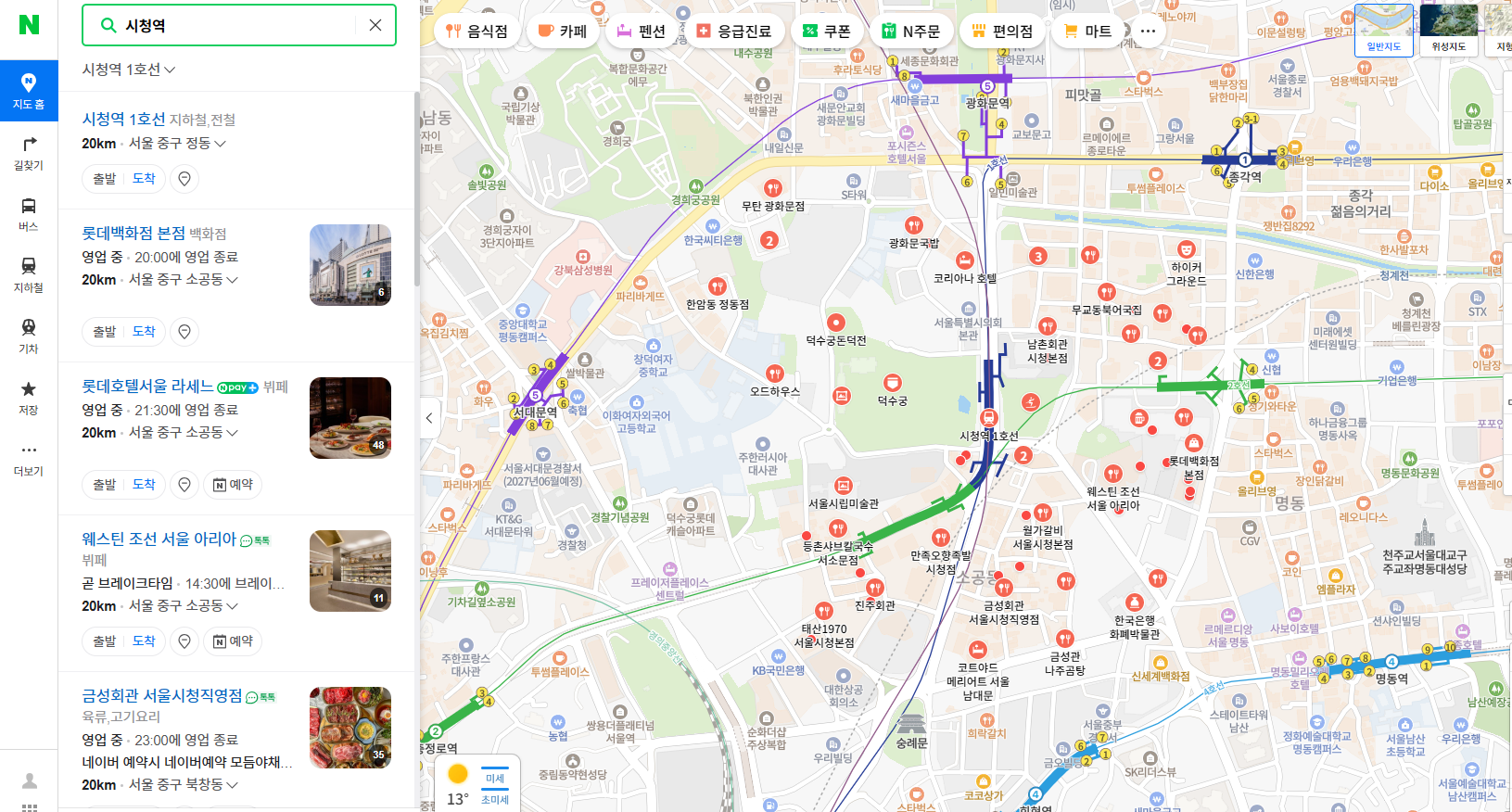This screenshot has width=1512, height=812.
Task: Open Naver home via green N logo
Action: (29, 25)
